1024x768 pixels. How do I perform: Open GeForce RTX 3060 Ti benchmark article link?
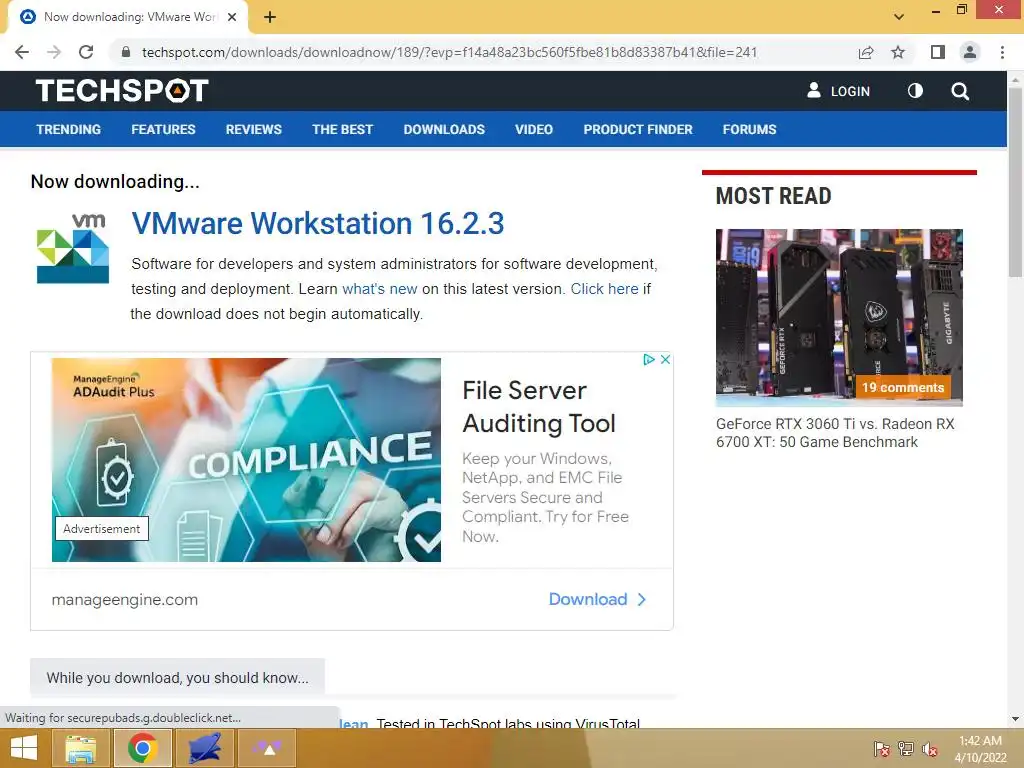(835, 433)
